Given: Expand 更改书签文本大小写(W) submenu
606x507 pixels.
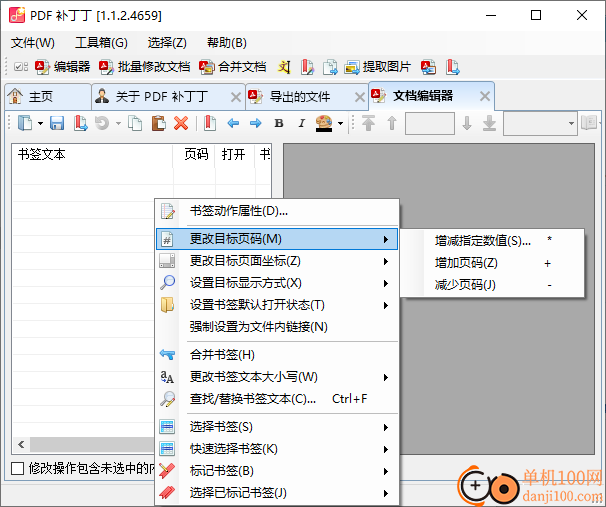Looking at the screenshot, I should 277,377.
